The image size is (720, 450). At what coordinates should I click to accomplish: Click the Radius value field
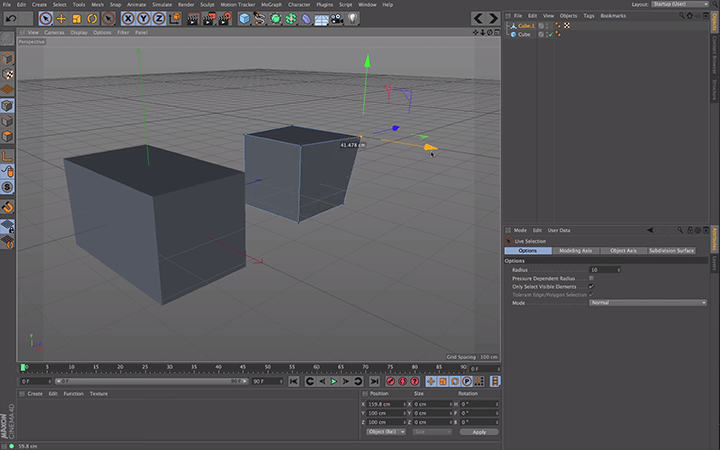pos(605,270)
